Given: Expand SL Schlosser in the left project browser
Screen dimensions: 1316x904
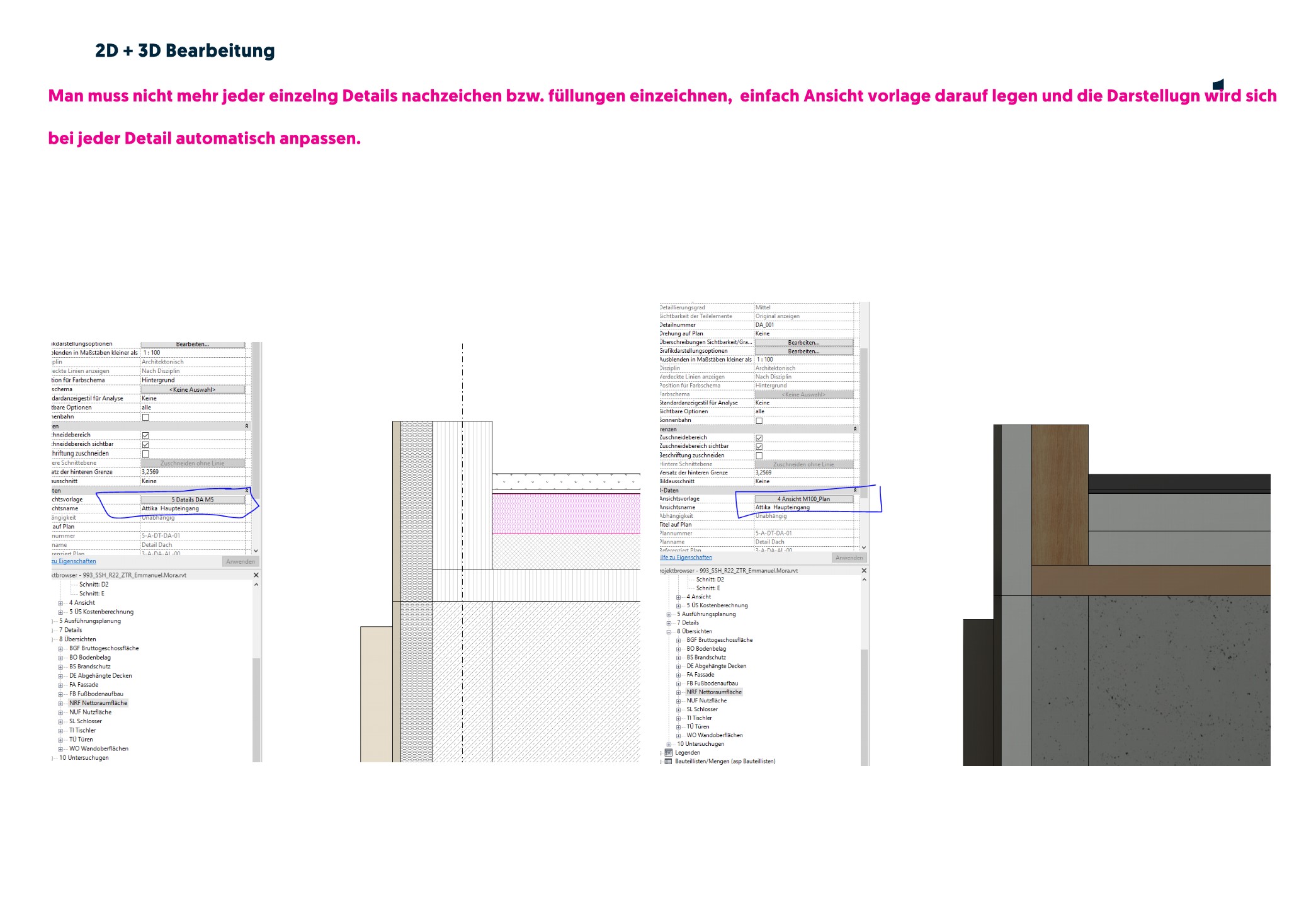Looking at the screenshot, I should 60,722.
